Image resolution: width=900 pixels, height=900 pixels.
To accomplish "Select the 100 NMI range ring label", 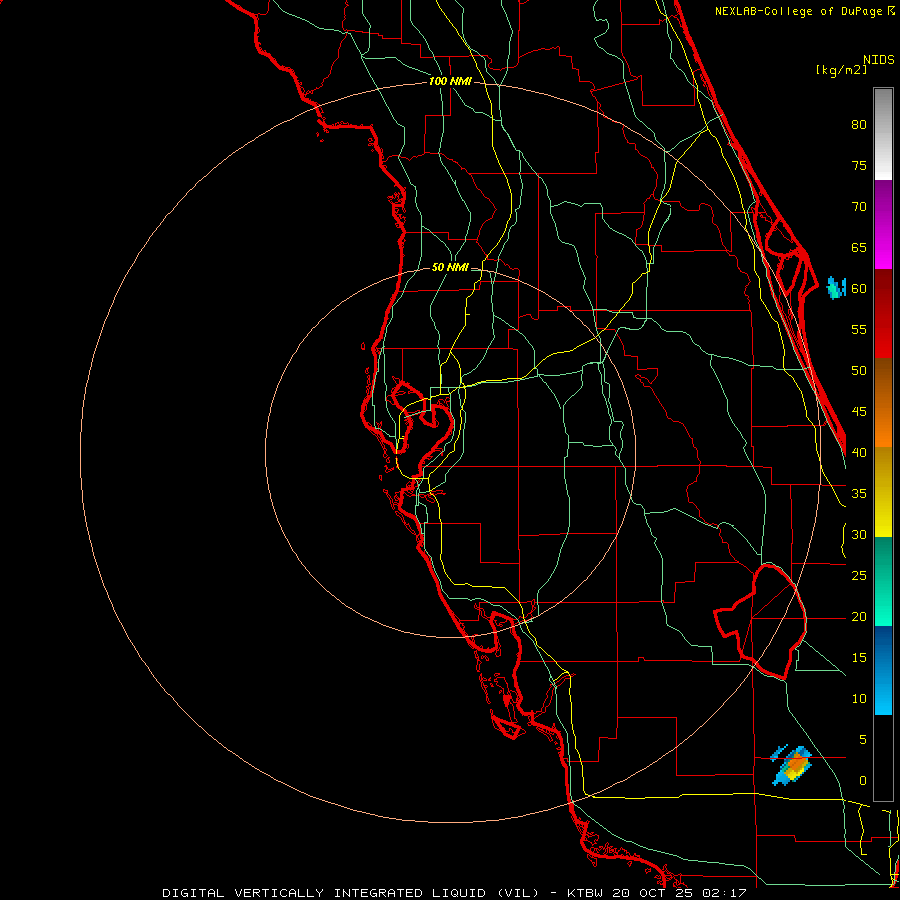I will click(x=450, y=82).
